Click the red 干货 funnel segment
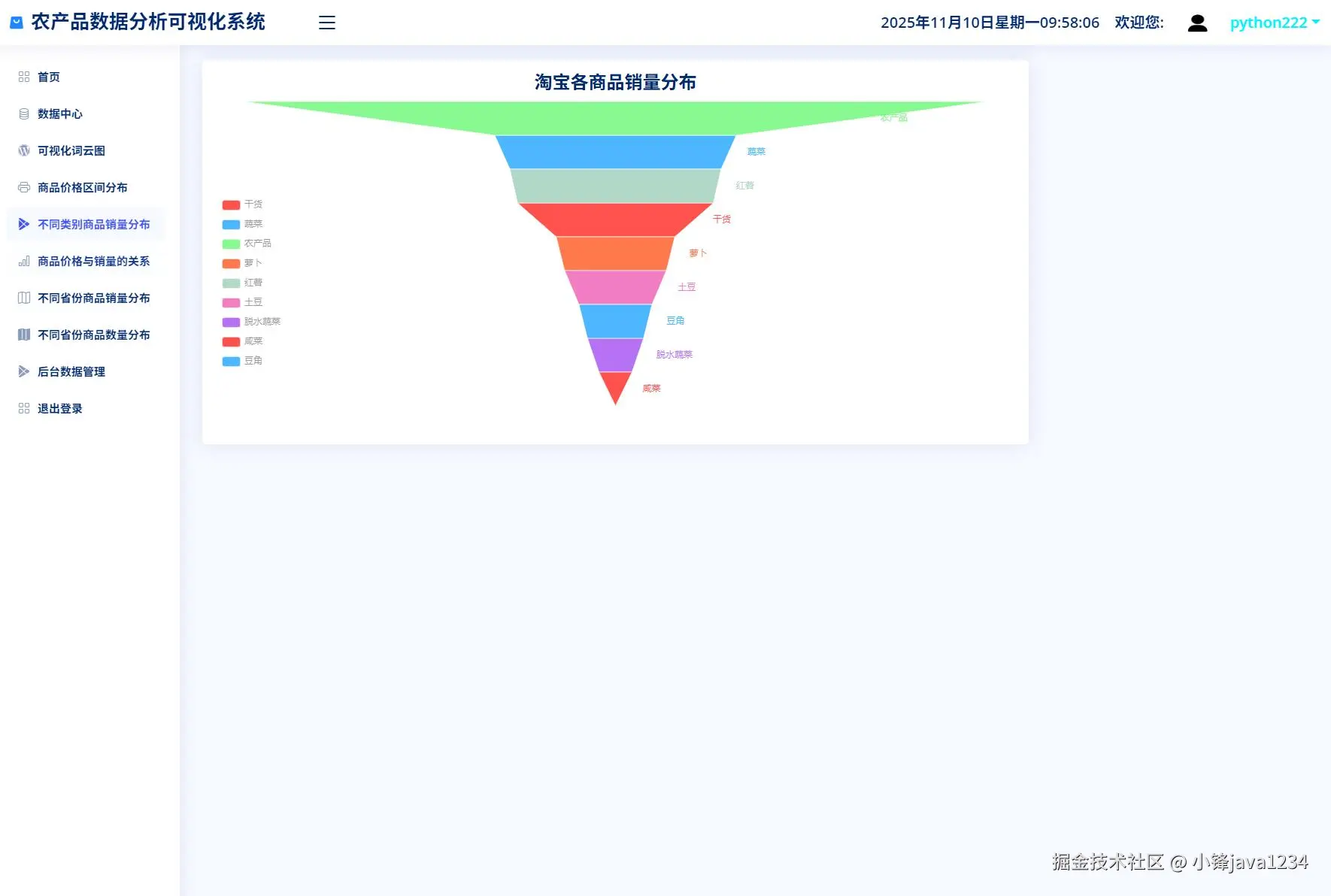The width and height of the screenshot is (1331, 896). 615,219
